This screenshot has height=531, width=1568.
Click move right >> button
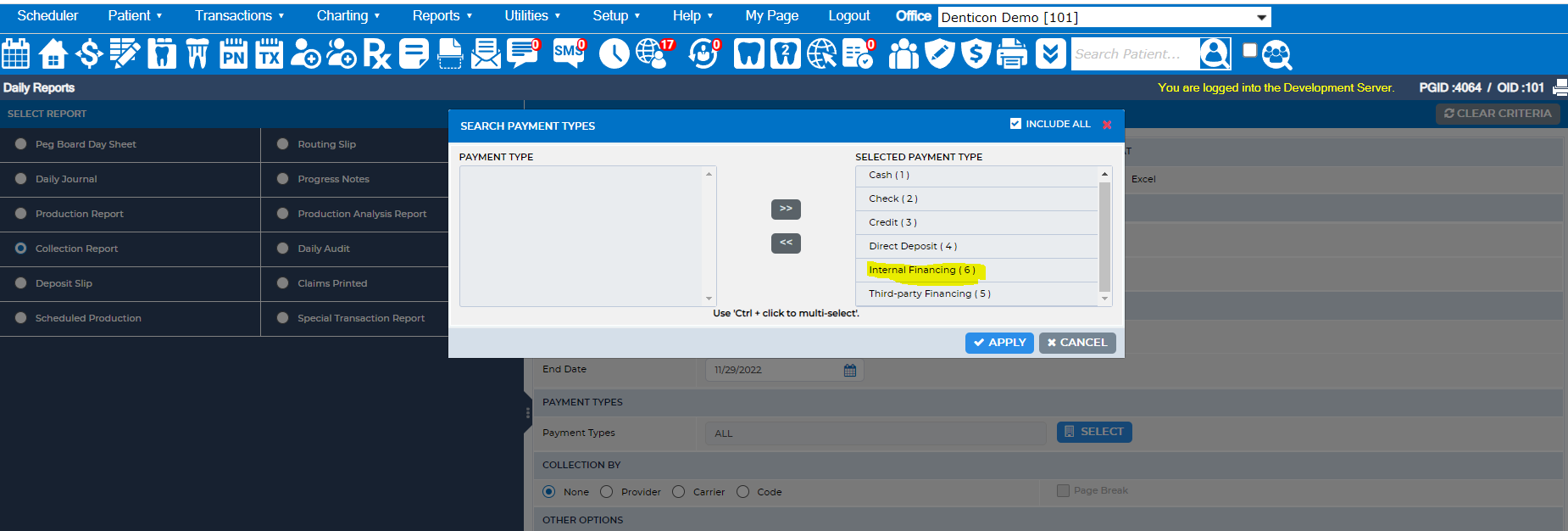(x=786, y=209)
